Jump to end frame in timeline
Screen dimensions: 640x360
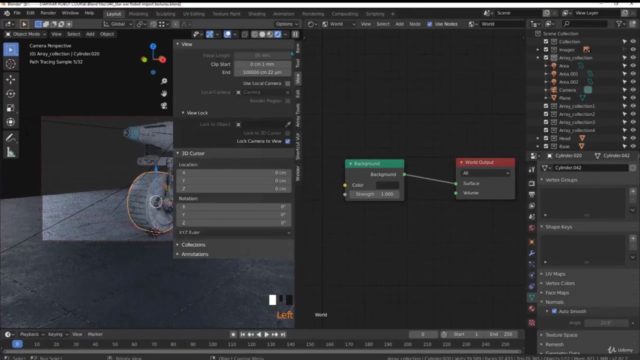coord(282,334)
